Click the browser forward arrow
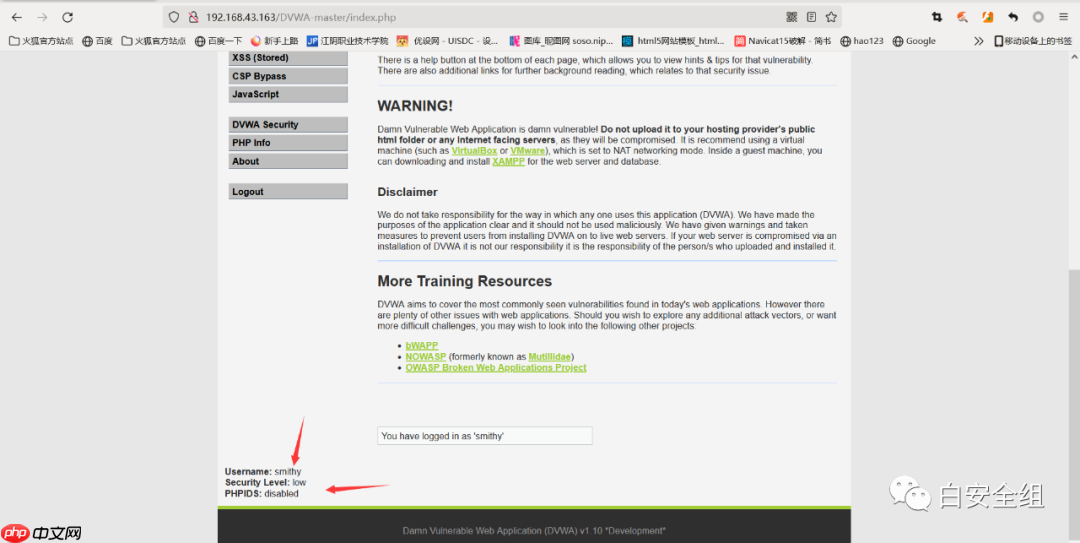 point(42,17)
